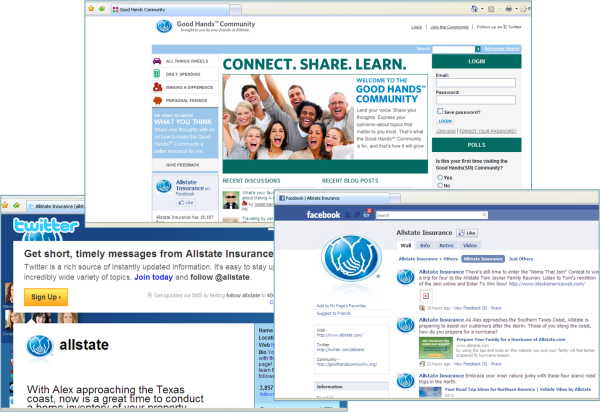The image size is (600, 412).
Task: Click the FORGOT YOUR PASSWORD link
Action: pos(488,131)
